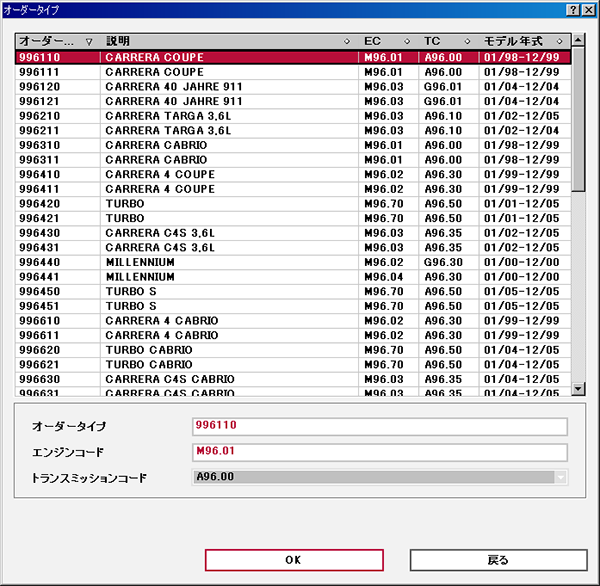Sort by モデル年式 column header
The width and height of the screenshot is (600, 586).
pos(525,41)
